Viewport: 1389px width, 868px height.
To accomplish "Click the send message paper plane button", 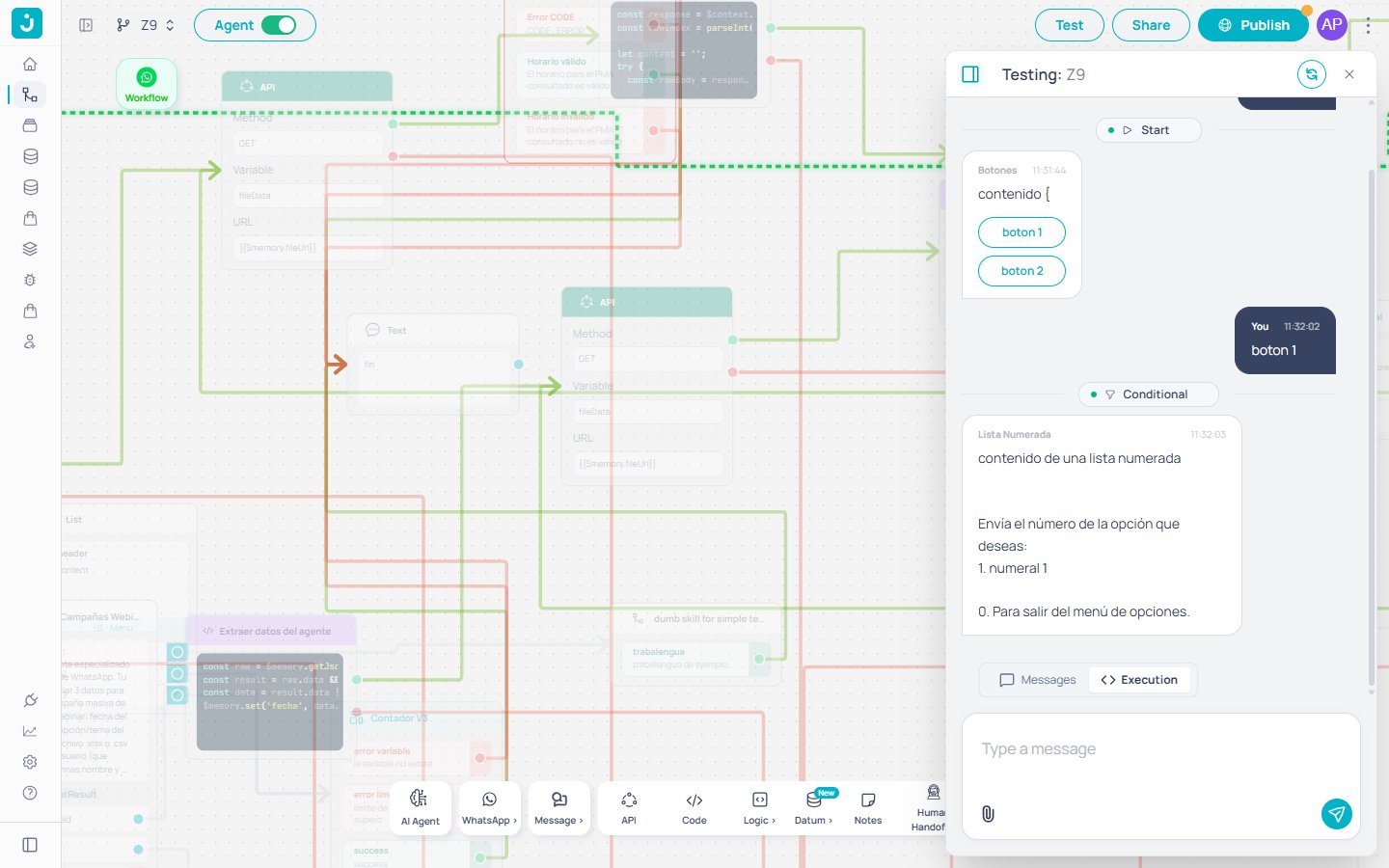I will pos(1336,814).
